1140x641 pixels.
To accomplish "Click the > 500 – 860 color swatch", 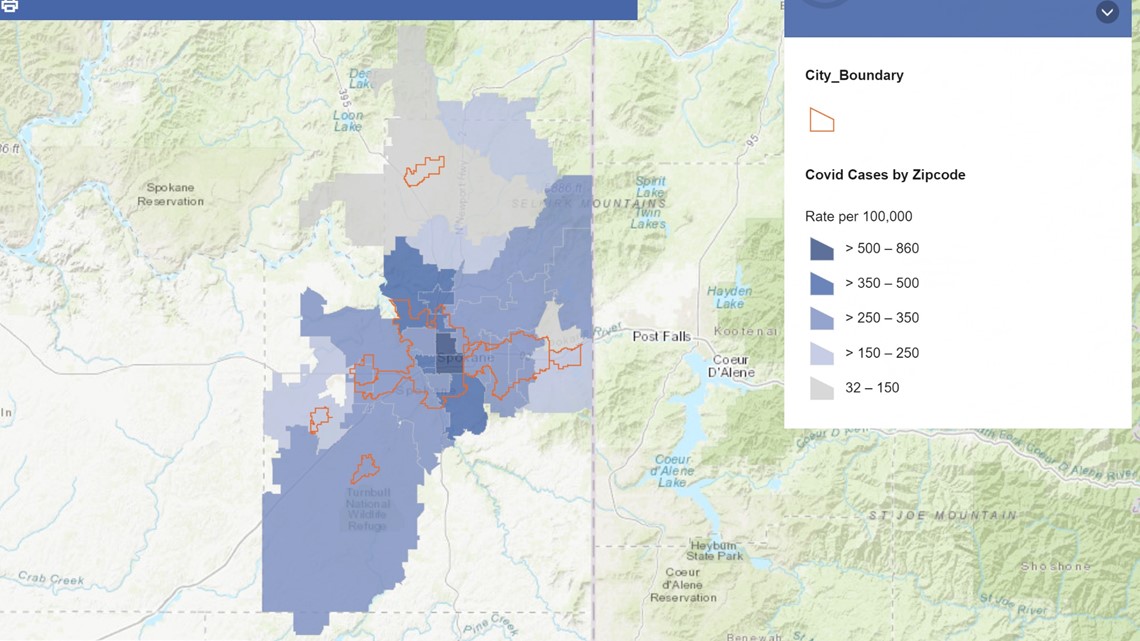I will click(x=821, y=249).
